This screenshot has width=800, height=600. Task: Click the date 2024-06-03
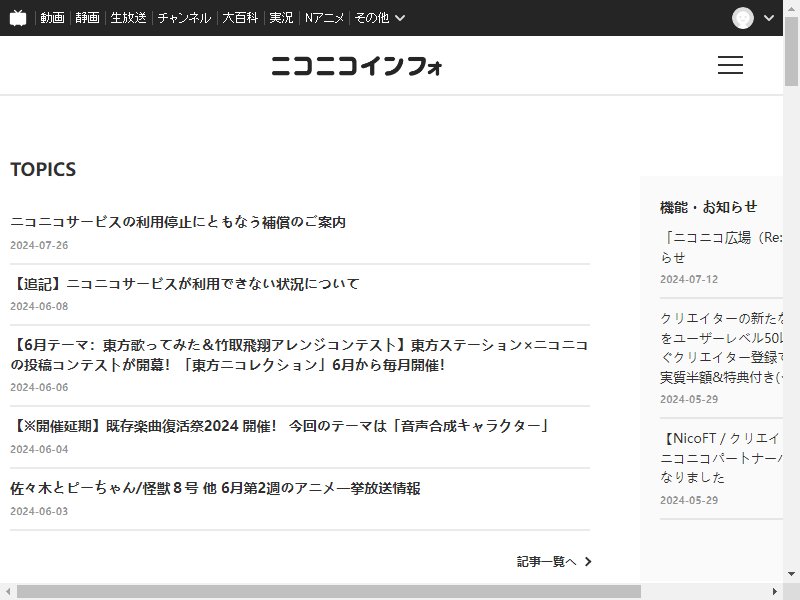pyautogui.click(x=39, y=511)
